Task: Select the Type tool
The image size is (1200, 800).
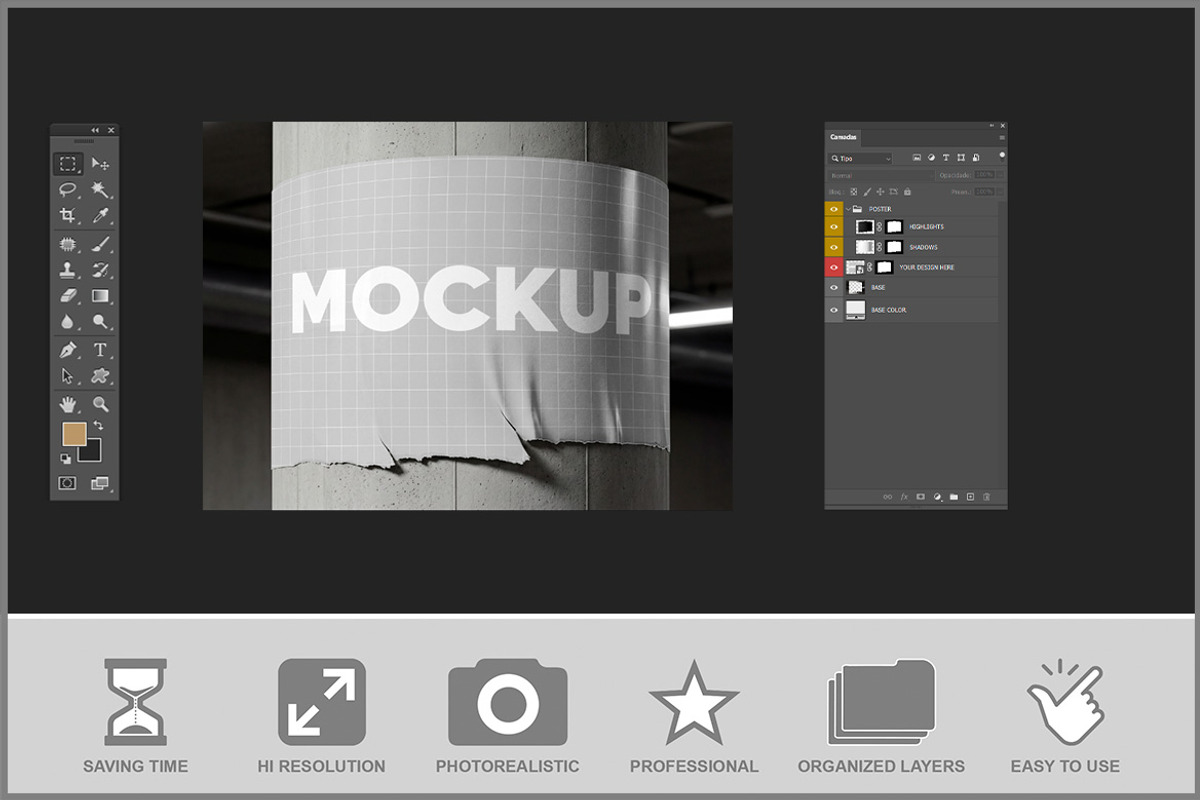Action: pyautogui.click(x=100, y=350)
